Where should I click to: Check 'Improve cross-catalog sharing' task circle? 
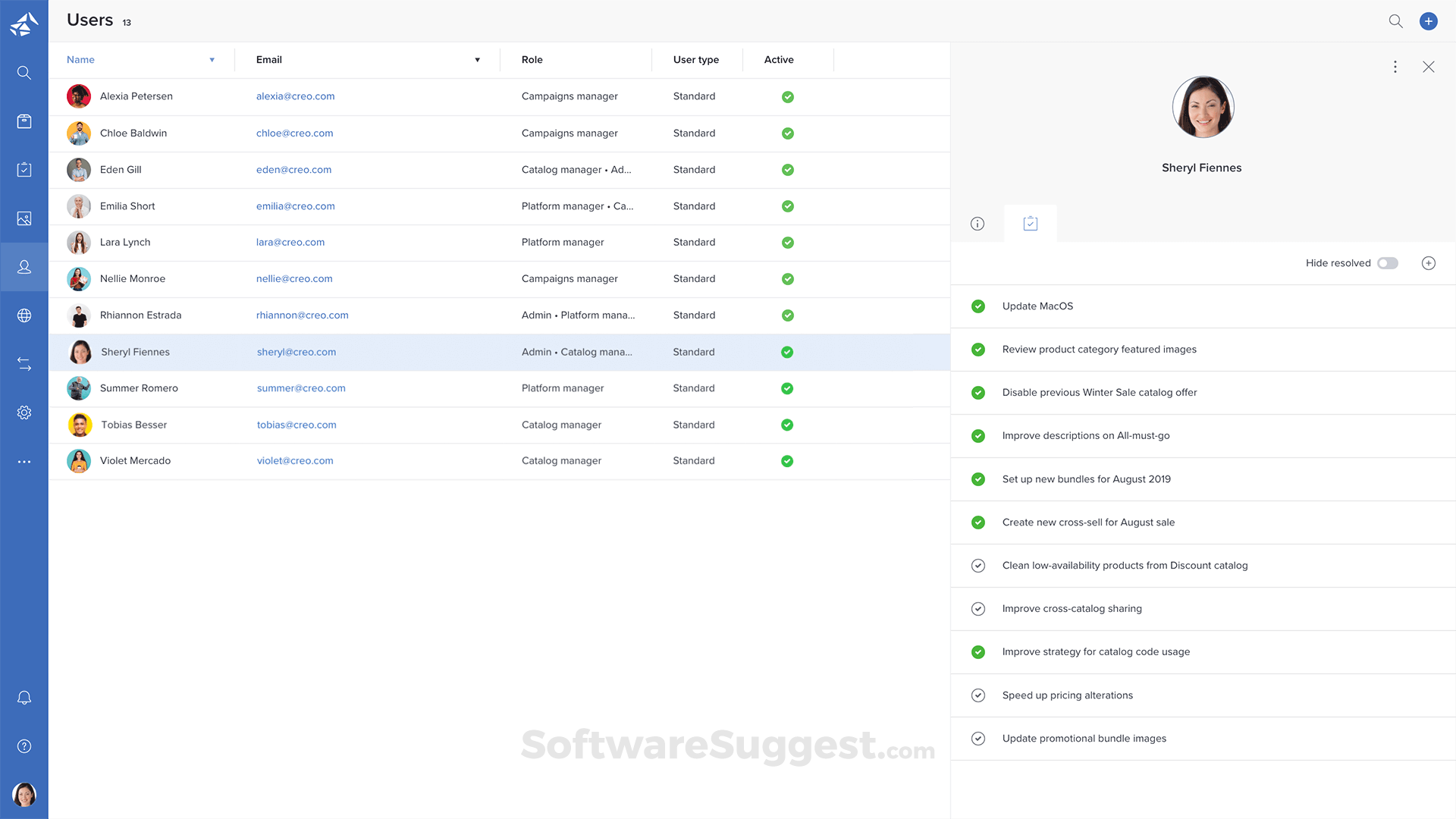pos(978,609)
